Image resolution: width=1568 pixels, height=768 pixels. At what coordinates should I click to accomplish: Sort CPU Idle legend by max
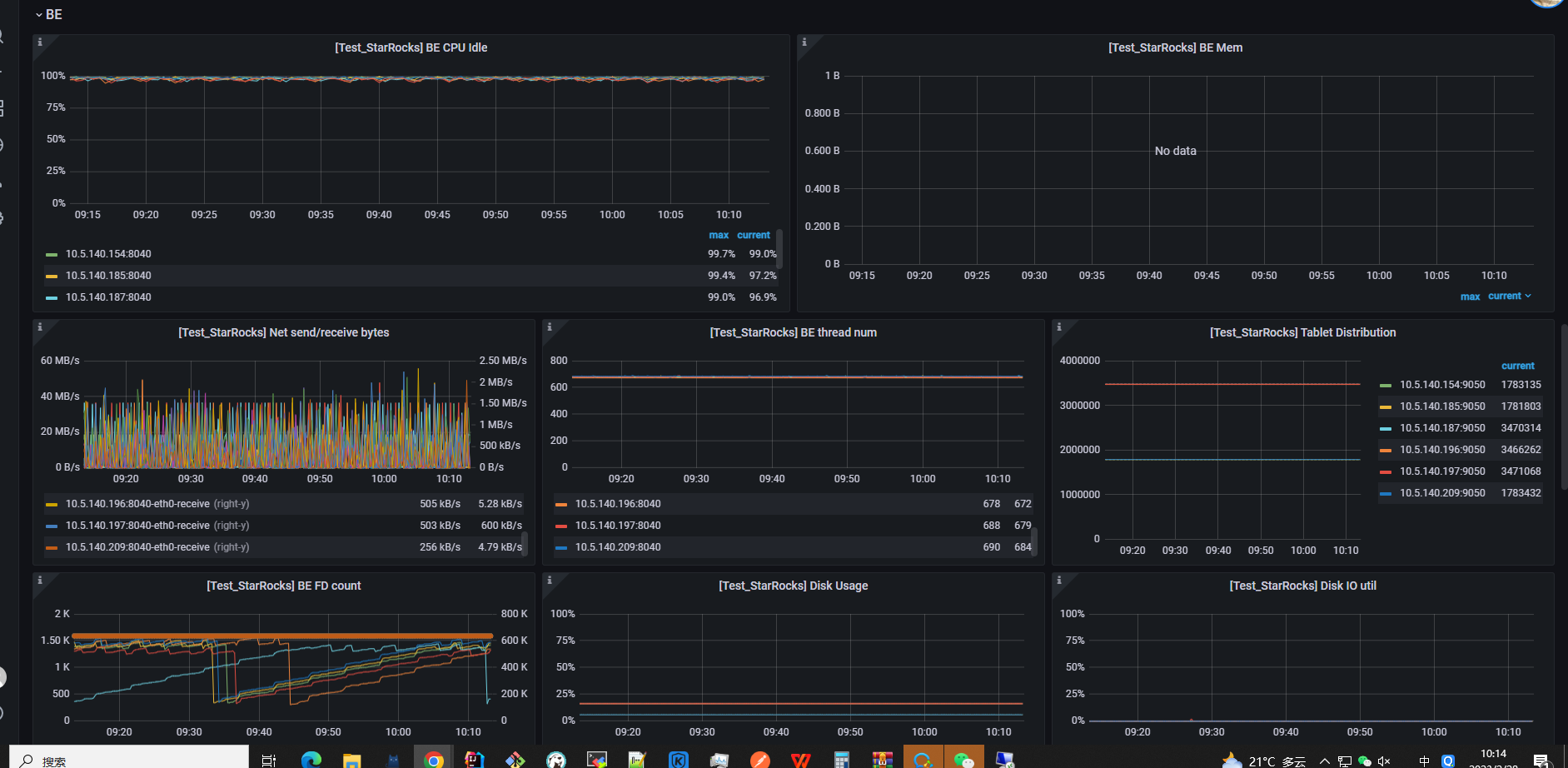click(x=719, y=236)
